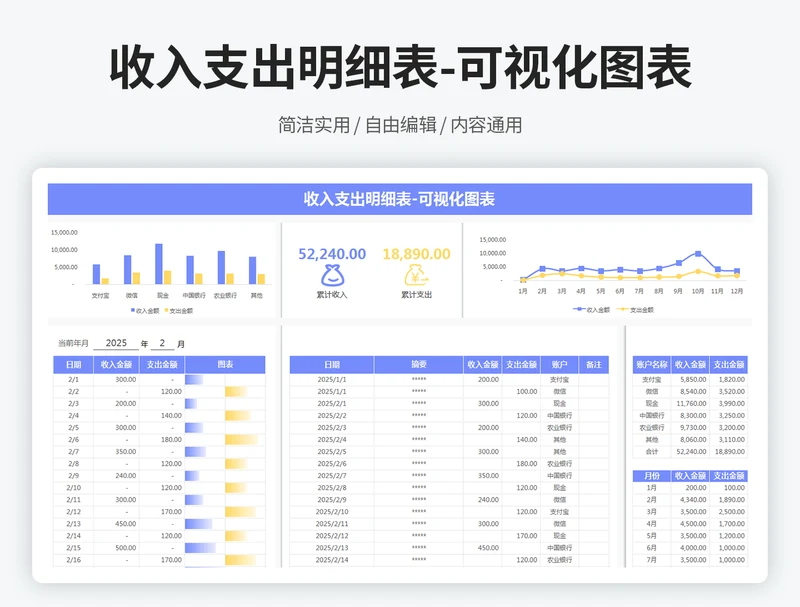
Task: Select the 350.00 income cell in row 2/7
Action: [116, 451]
